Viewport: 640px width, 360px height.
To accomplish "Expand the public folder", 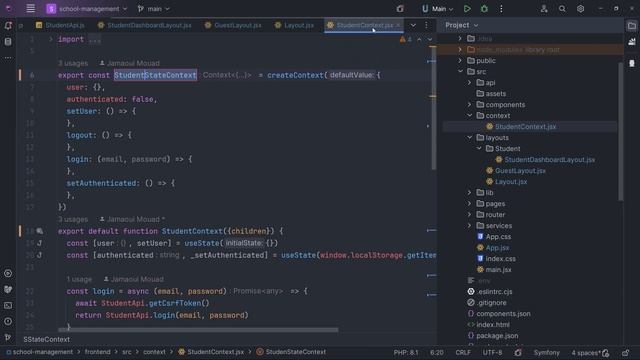I will click(x=460, y=60).
